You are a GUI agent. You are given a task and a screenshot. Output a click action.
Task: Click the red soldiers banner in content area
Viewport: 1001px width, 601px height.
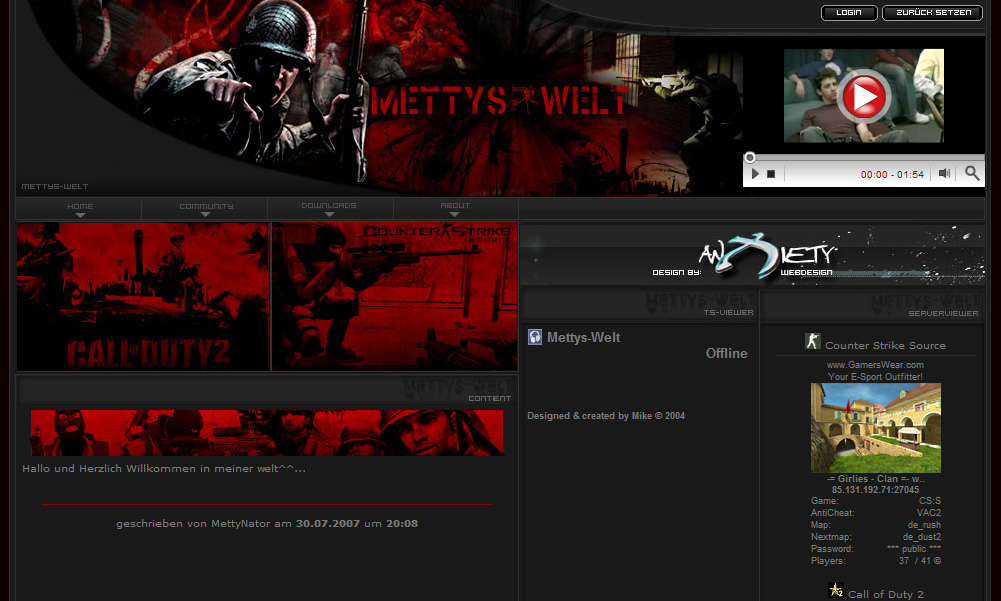[x=267, y=432]
